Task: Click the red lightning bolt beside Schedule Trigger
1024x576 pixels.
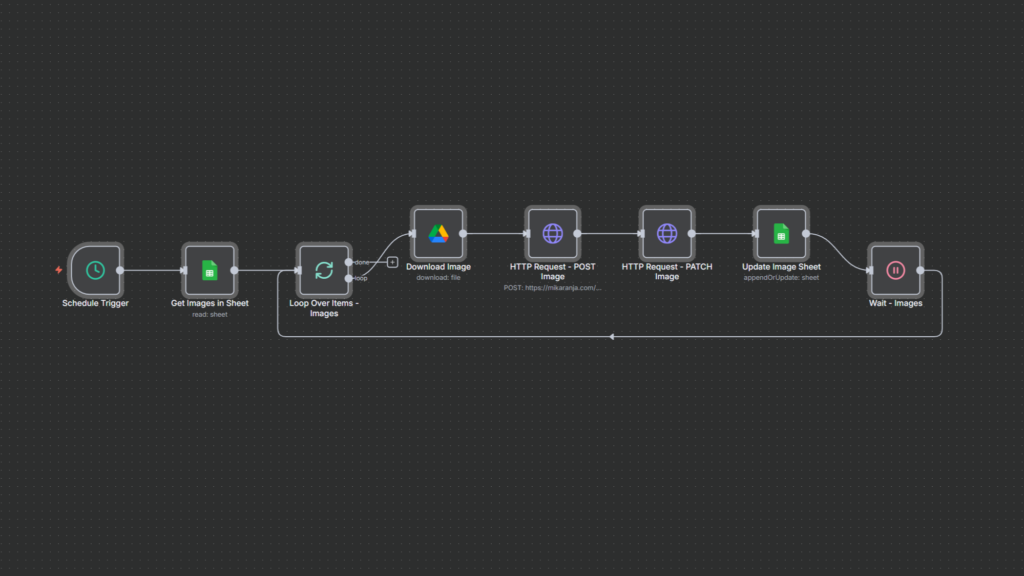Action: [x=59, y=267]
